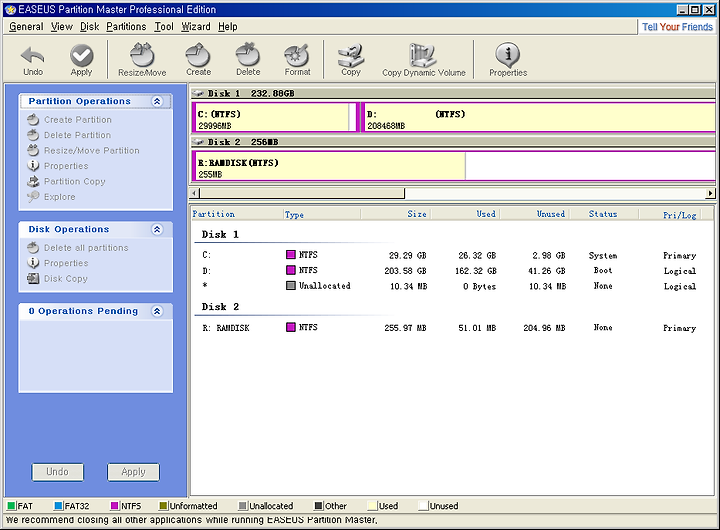Viewport: 720px width, 530px height.
Task: Click the Disk 2 drive icon header
Action: click(x=198, y=142)
